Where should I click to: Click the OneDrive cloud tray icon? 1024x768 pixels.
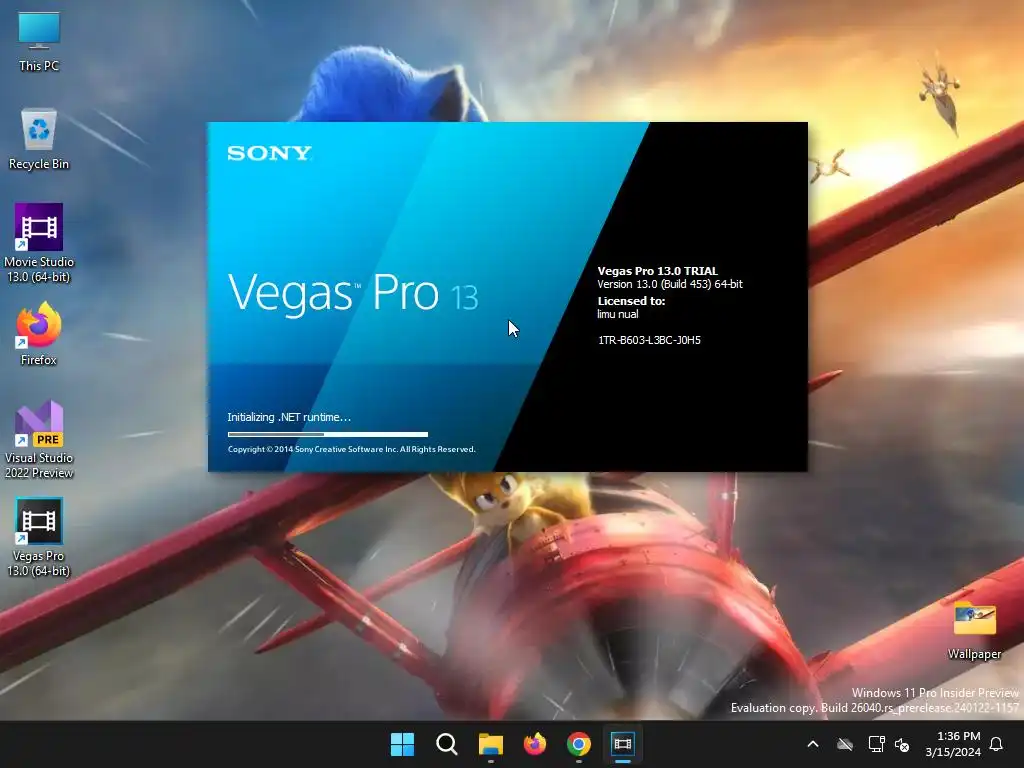click(845, 744)
